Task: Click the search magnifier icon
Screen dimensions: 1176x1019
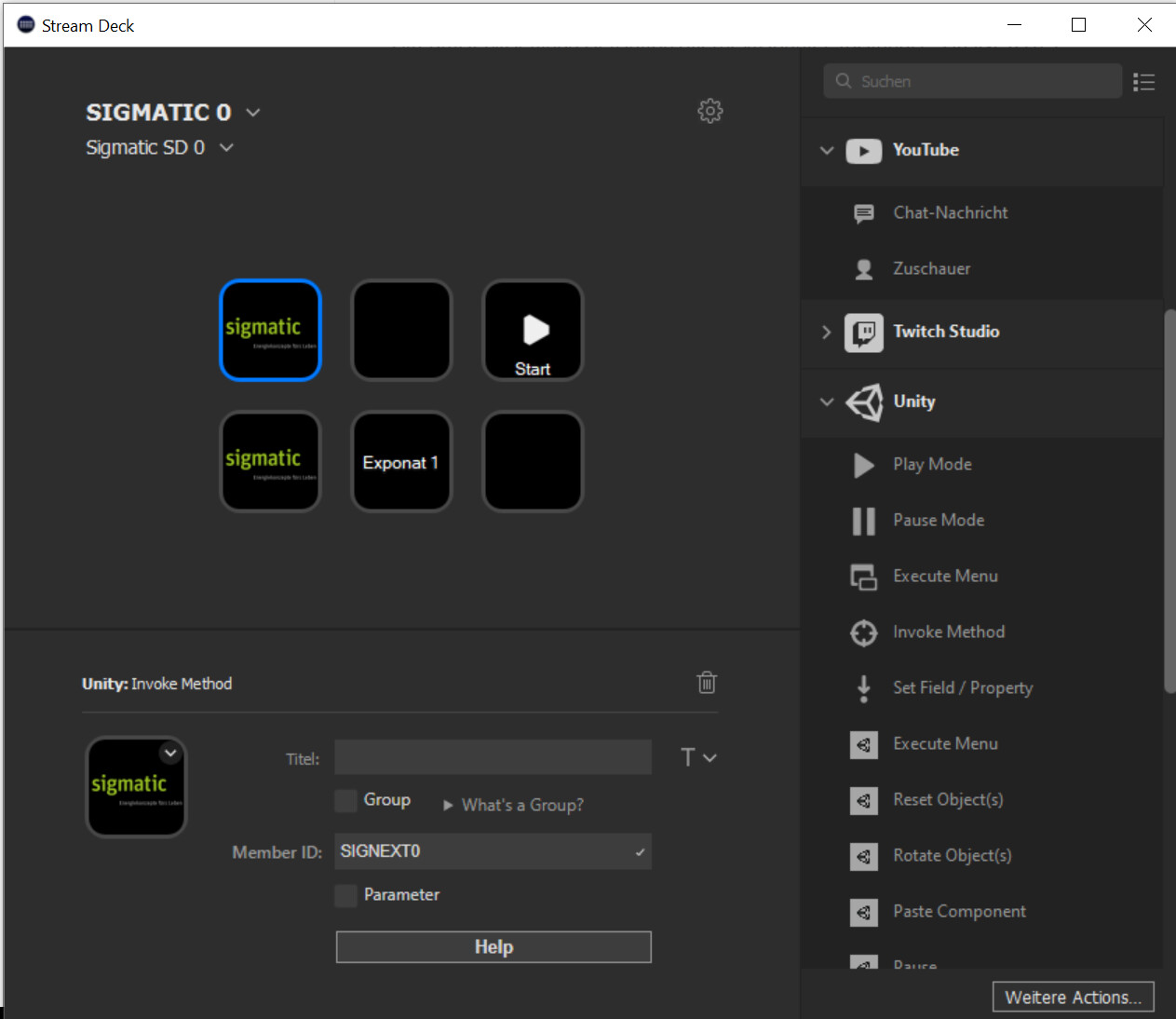Action: pyautogui.click(x=844, y=81)
